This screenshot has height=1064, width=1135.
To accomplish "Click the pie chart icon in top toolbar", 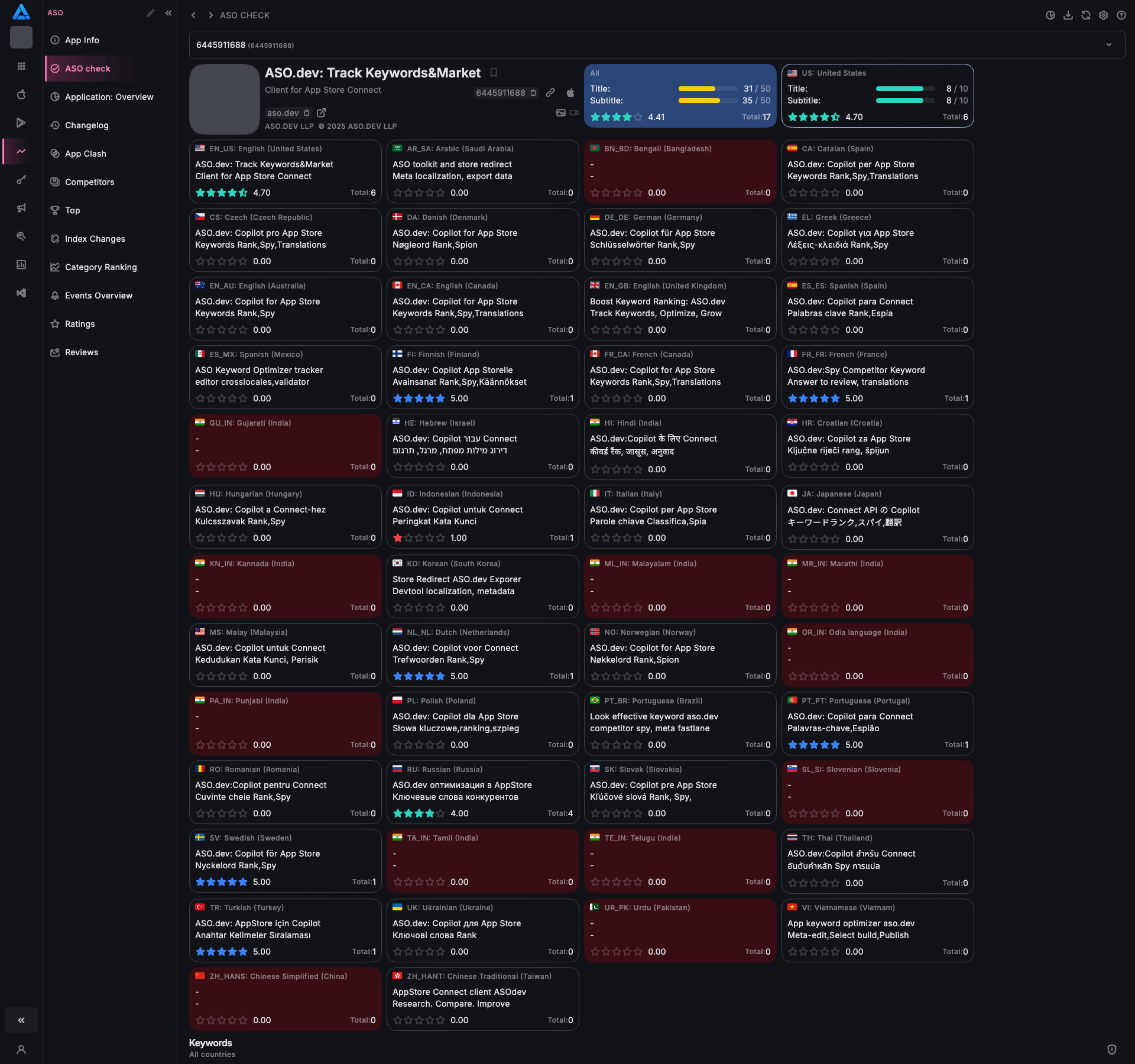I will pyautogui.click(x=1050, y=15).
